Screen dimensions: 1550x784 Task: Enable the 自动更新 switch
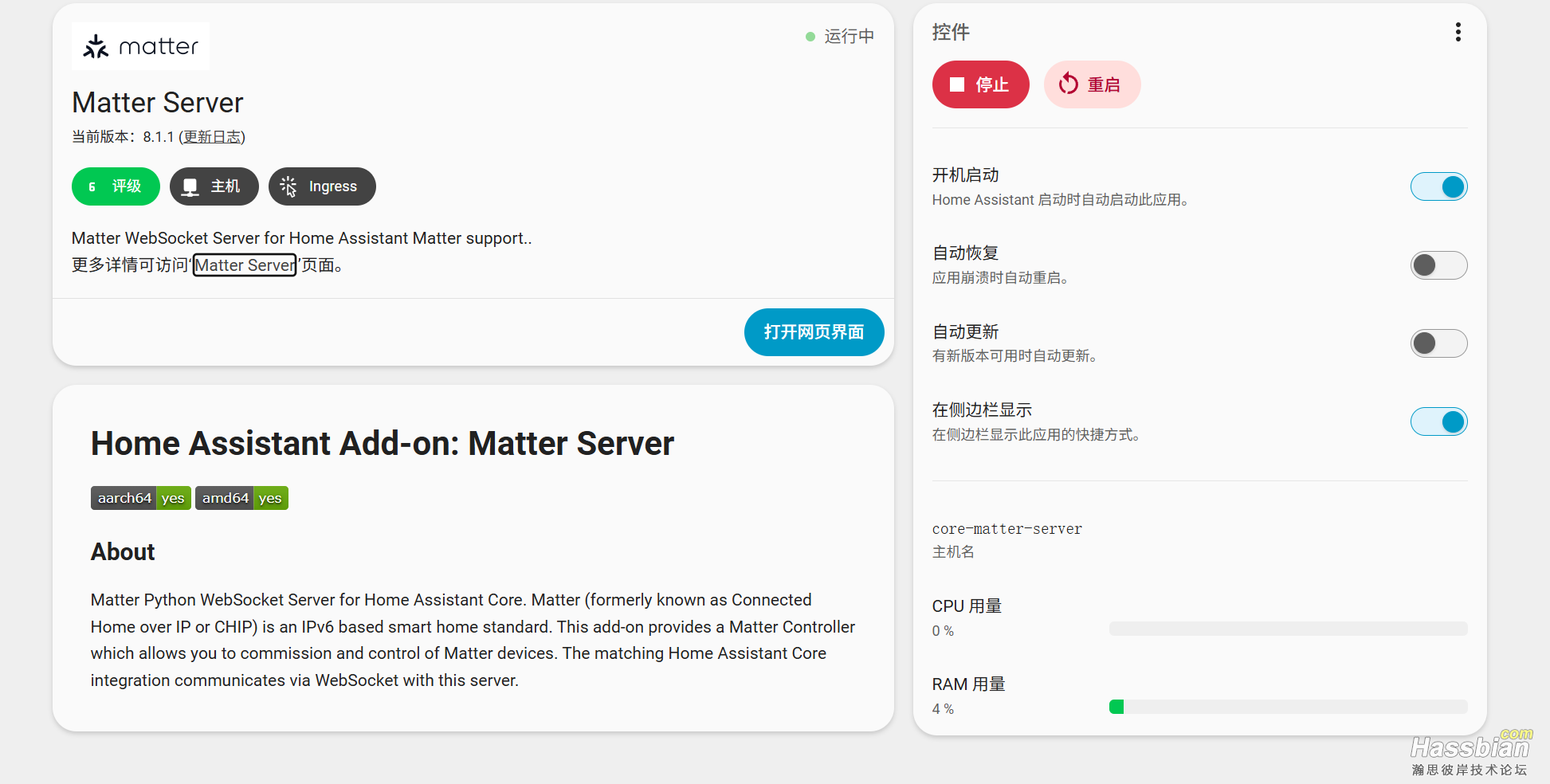1438,343
